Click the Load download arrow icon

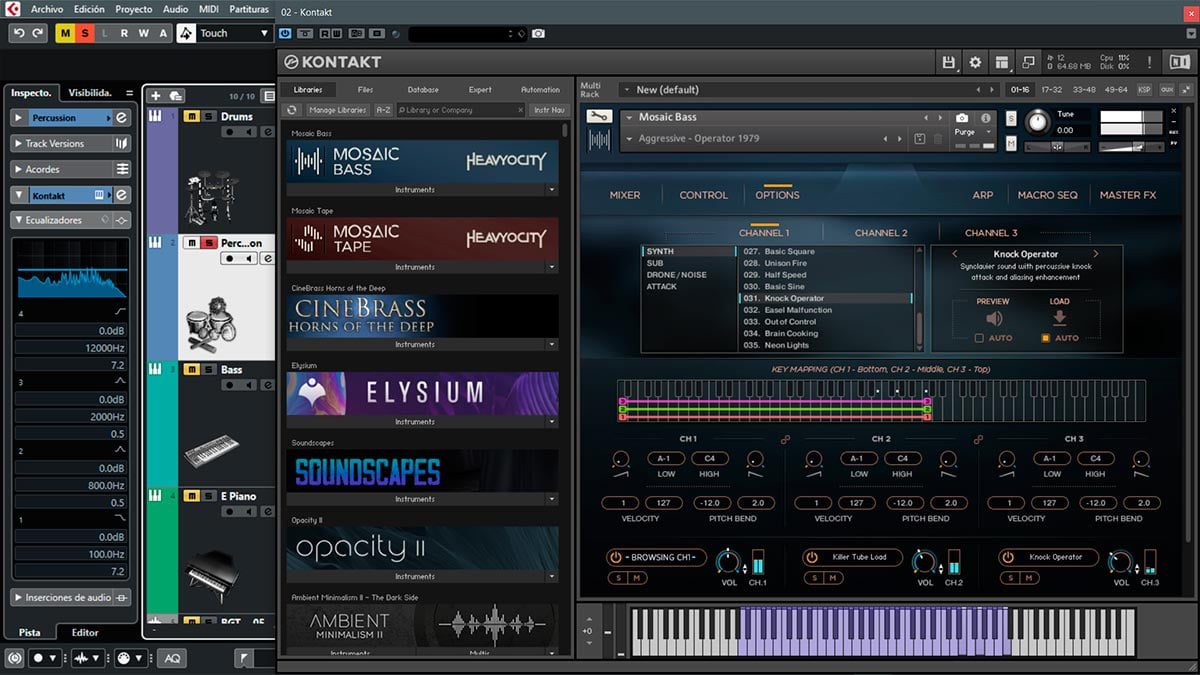point(1060,319)
